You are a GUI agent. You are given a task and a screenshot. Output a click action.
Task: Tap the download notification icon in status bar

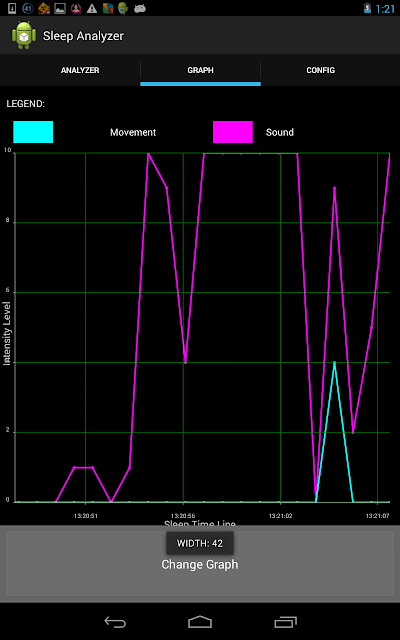pos(12,8)
